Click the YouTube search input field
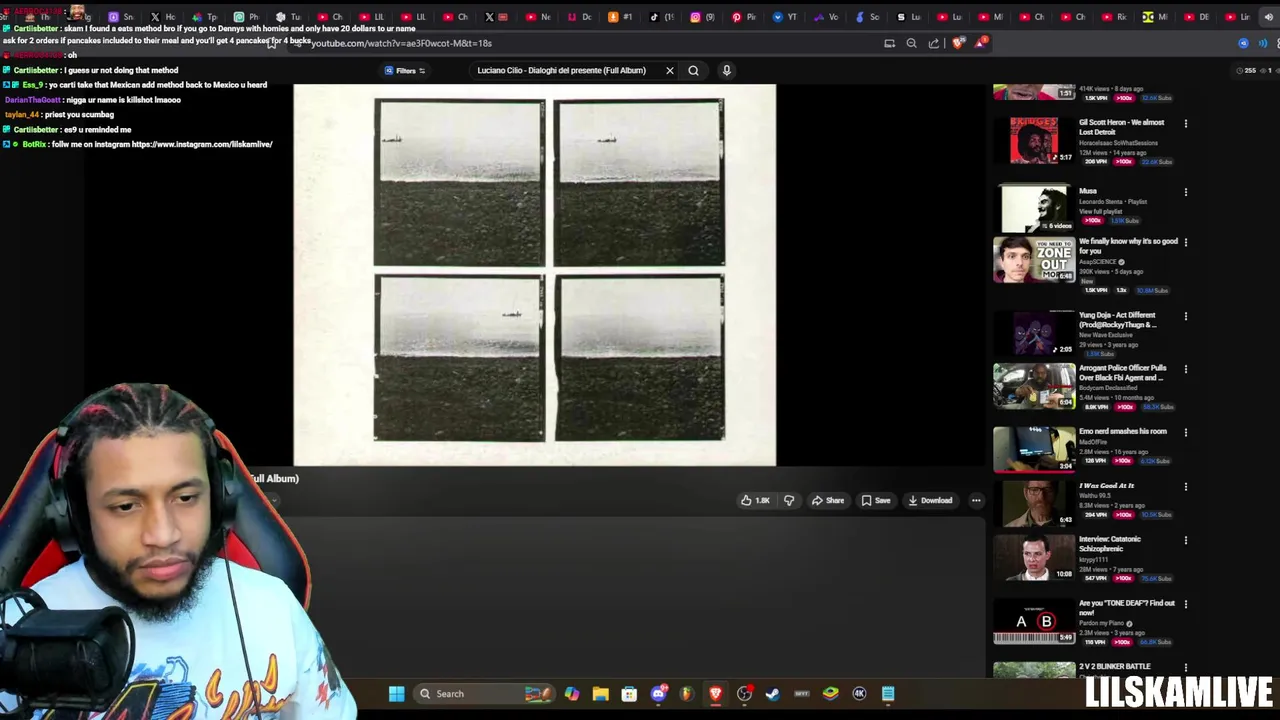The width and height of the screenshot is (1280, 720). click(x=562, y=70)
